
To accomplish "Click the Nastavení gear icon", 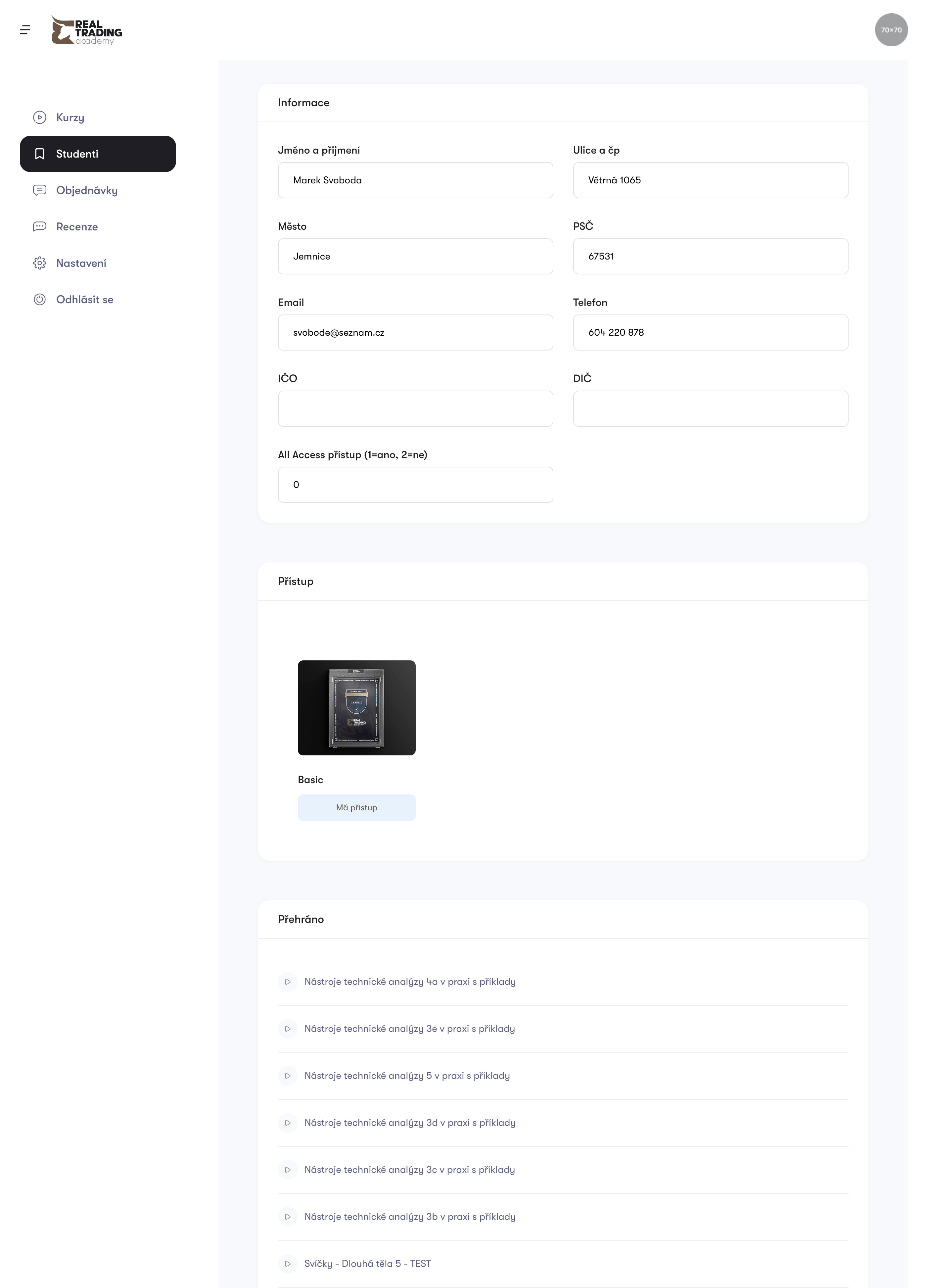I will pyautogui.click(x=40, y=263).
